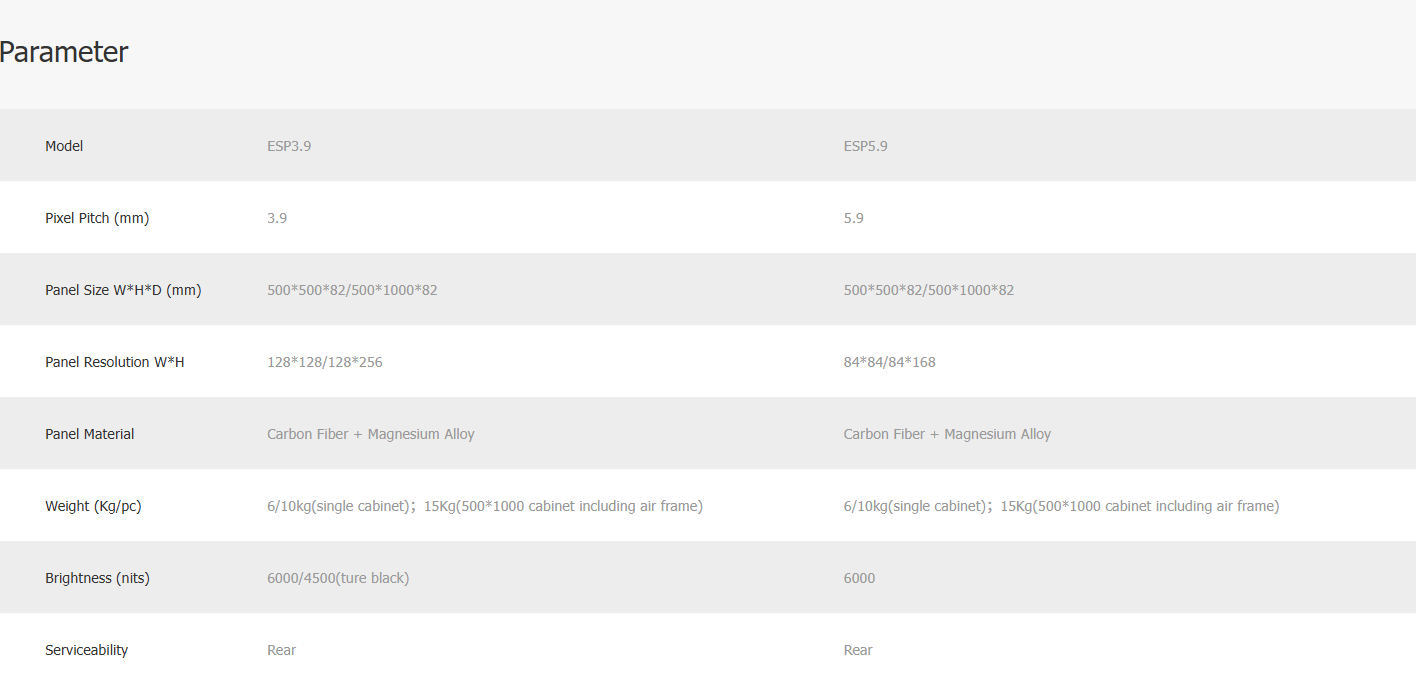This screenshot has height=683, width=1416.
Task: Click the Model row label
Action: coord(64,146)
